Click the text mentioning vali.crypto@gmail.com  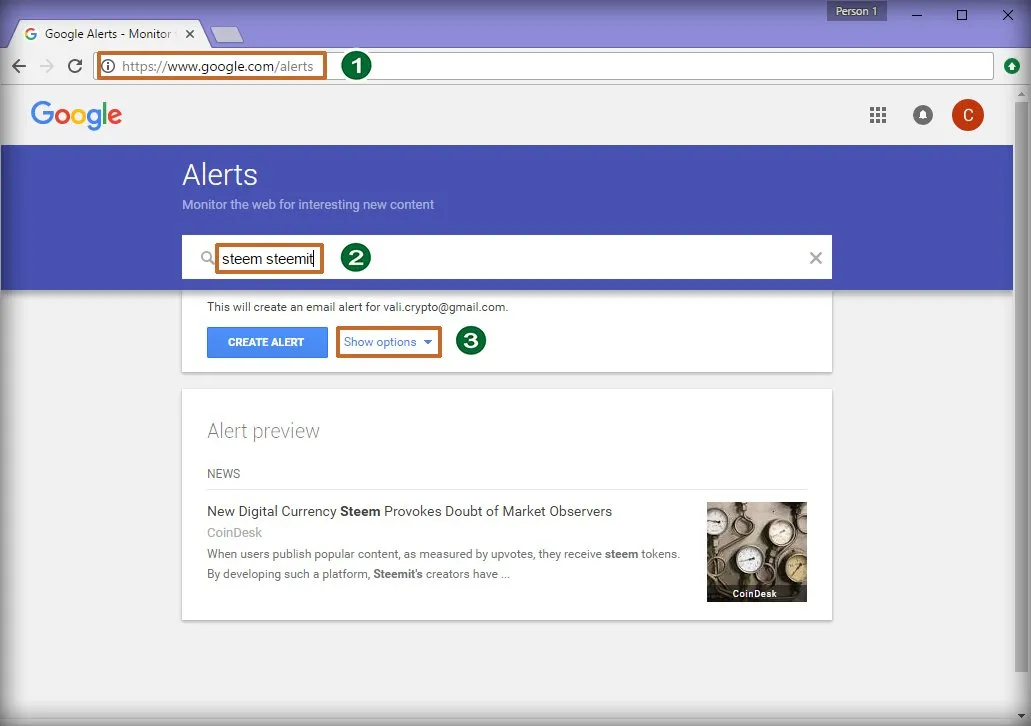pos(357,306)
